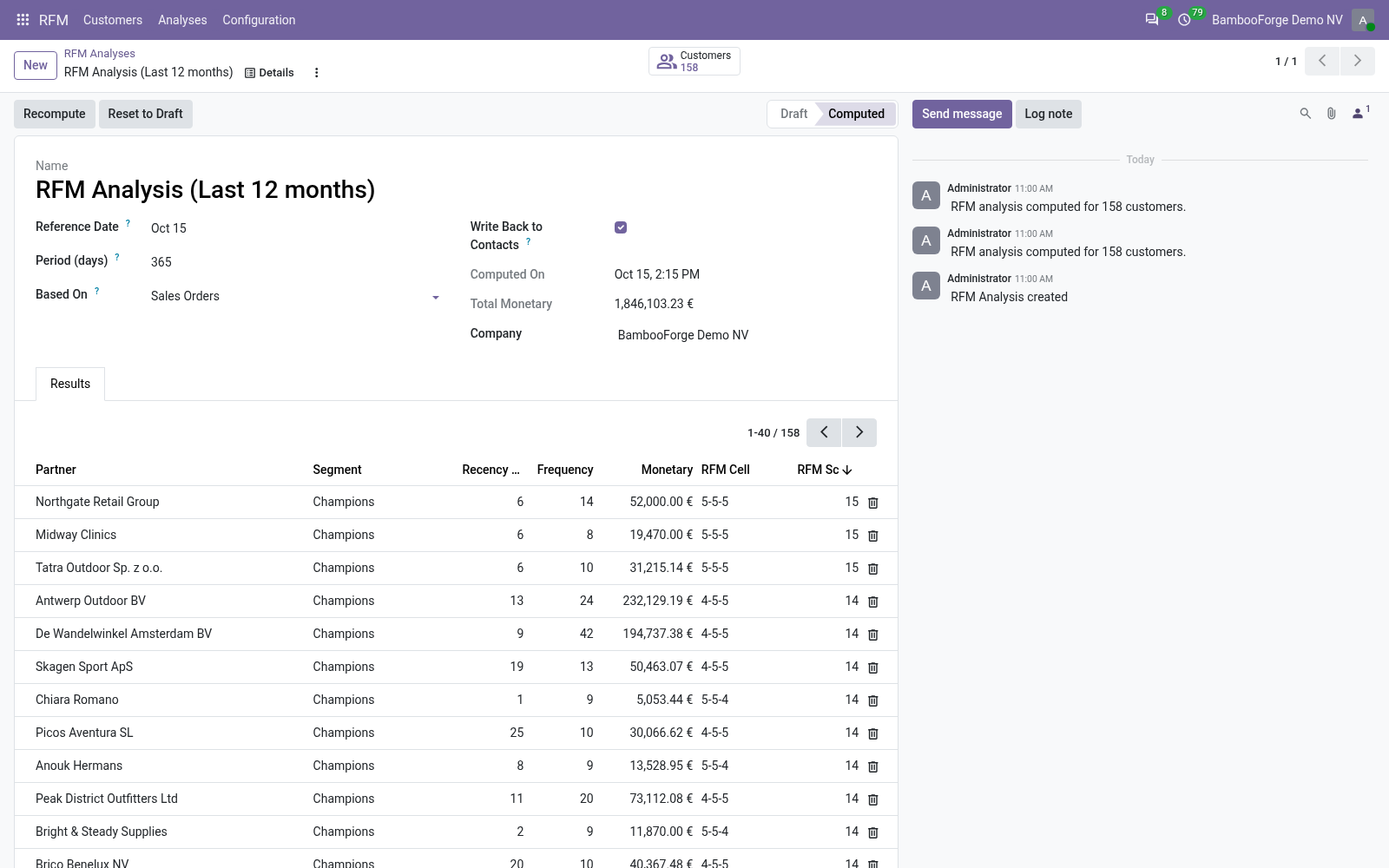
Task: Open the company switcher BambooForge Demo NV
Action: pyautogui.click(x=1277, y=20)
